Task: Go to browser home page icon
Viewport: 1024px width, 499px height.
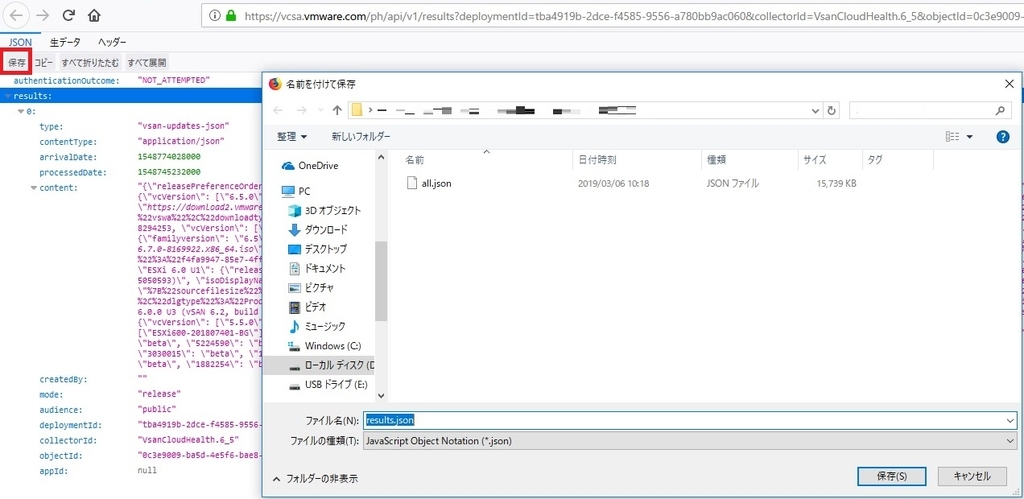Action: (x=94, y=15)
